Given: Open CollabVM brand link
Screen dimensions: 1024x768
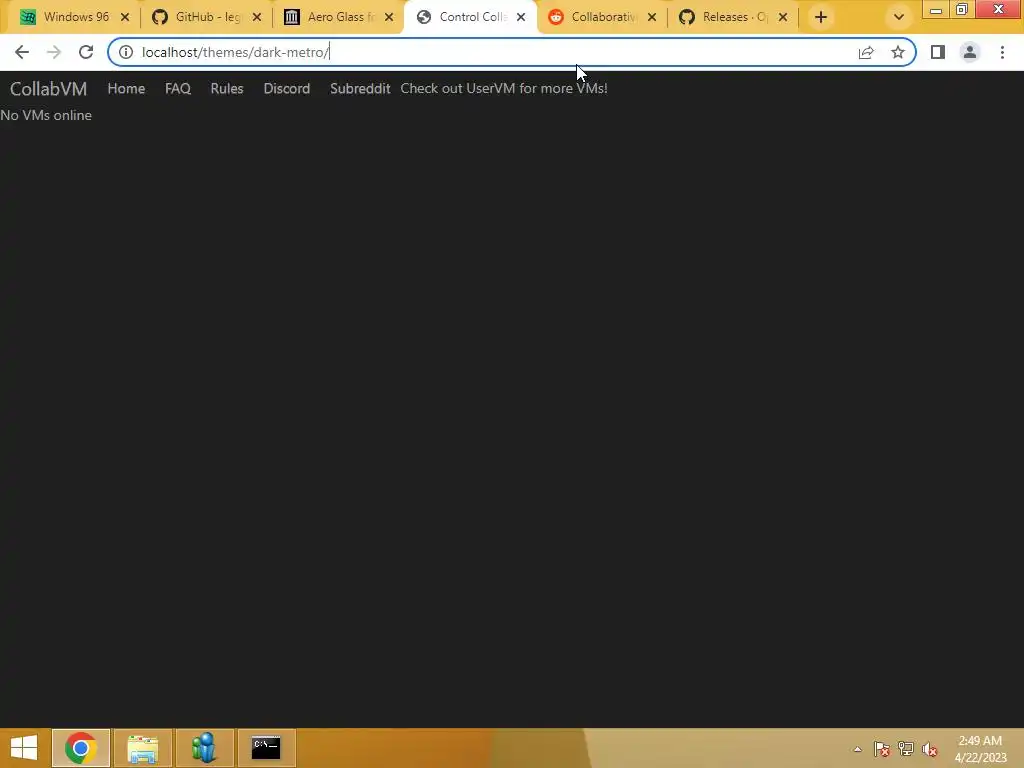Looking at the screenshot, I should 48,89.
